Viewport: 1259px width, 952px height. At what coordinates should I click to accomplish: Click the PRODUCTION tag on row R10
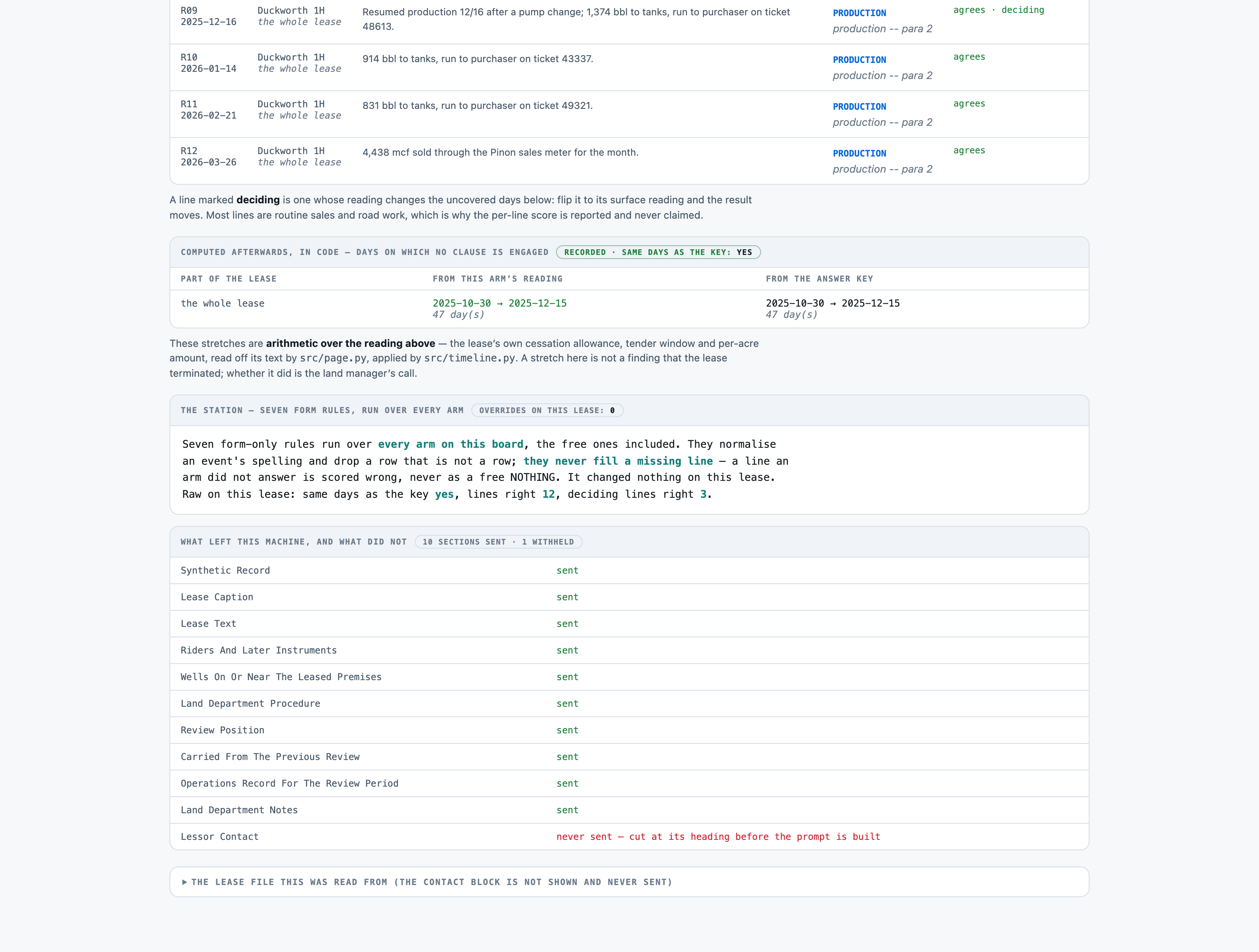860,60
